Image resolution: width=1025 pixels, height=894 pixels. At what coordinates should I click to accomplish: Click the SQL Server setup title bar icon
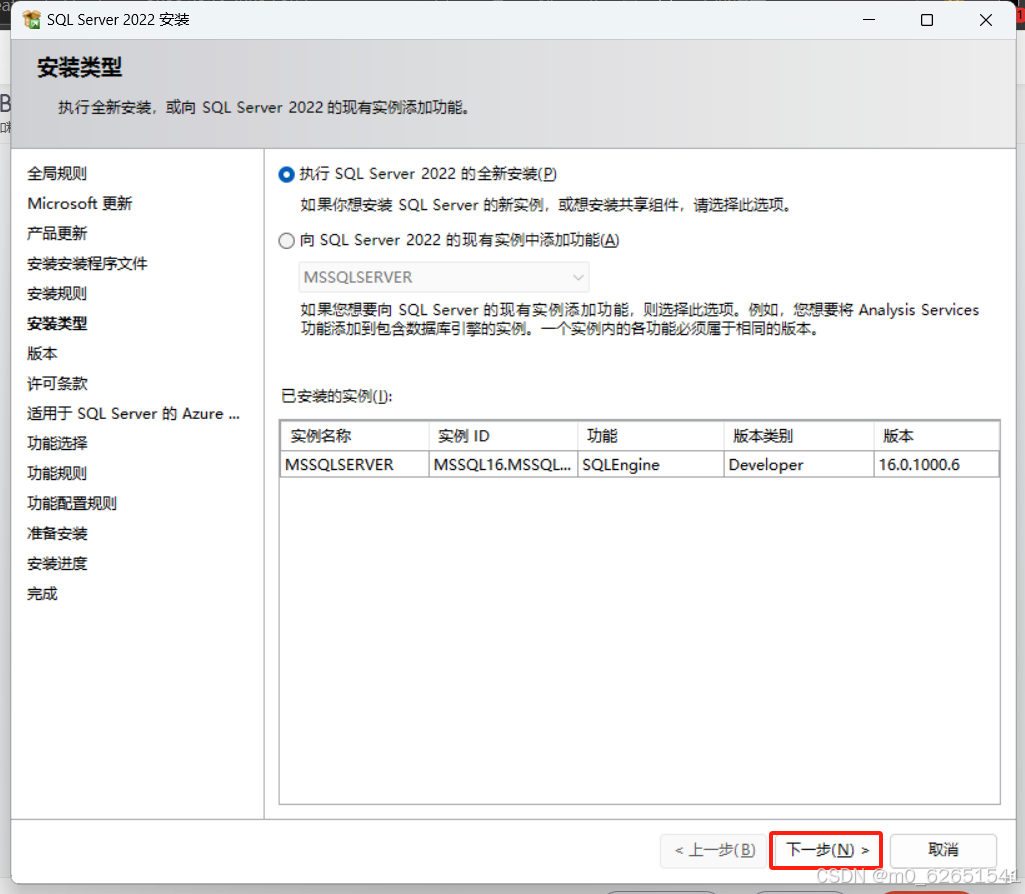tap(31, 20)
